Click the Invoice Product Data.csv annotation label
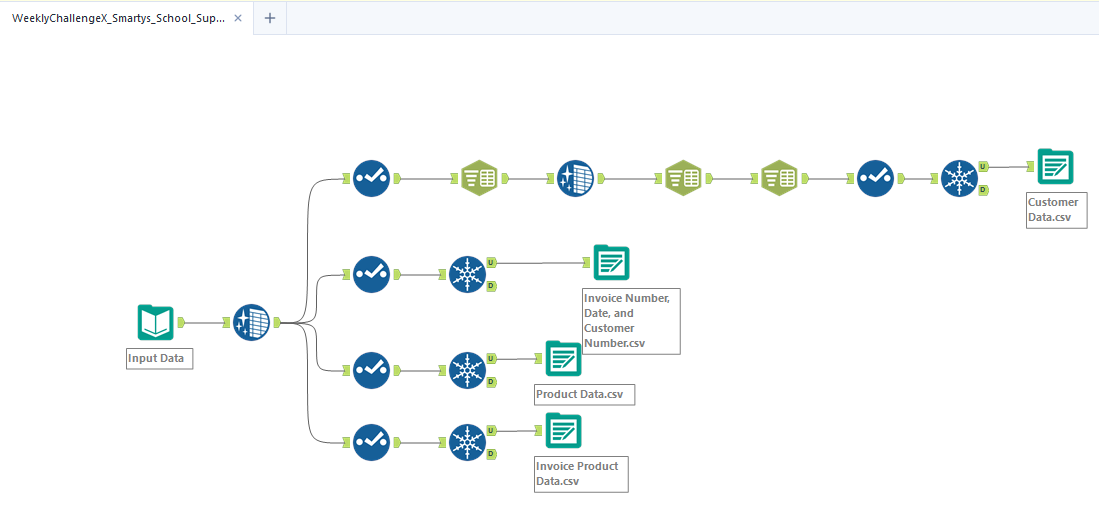 (x=580, y=474)
